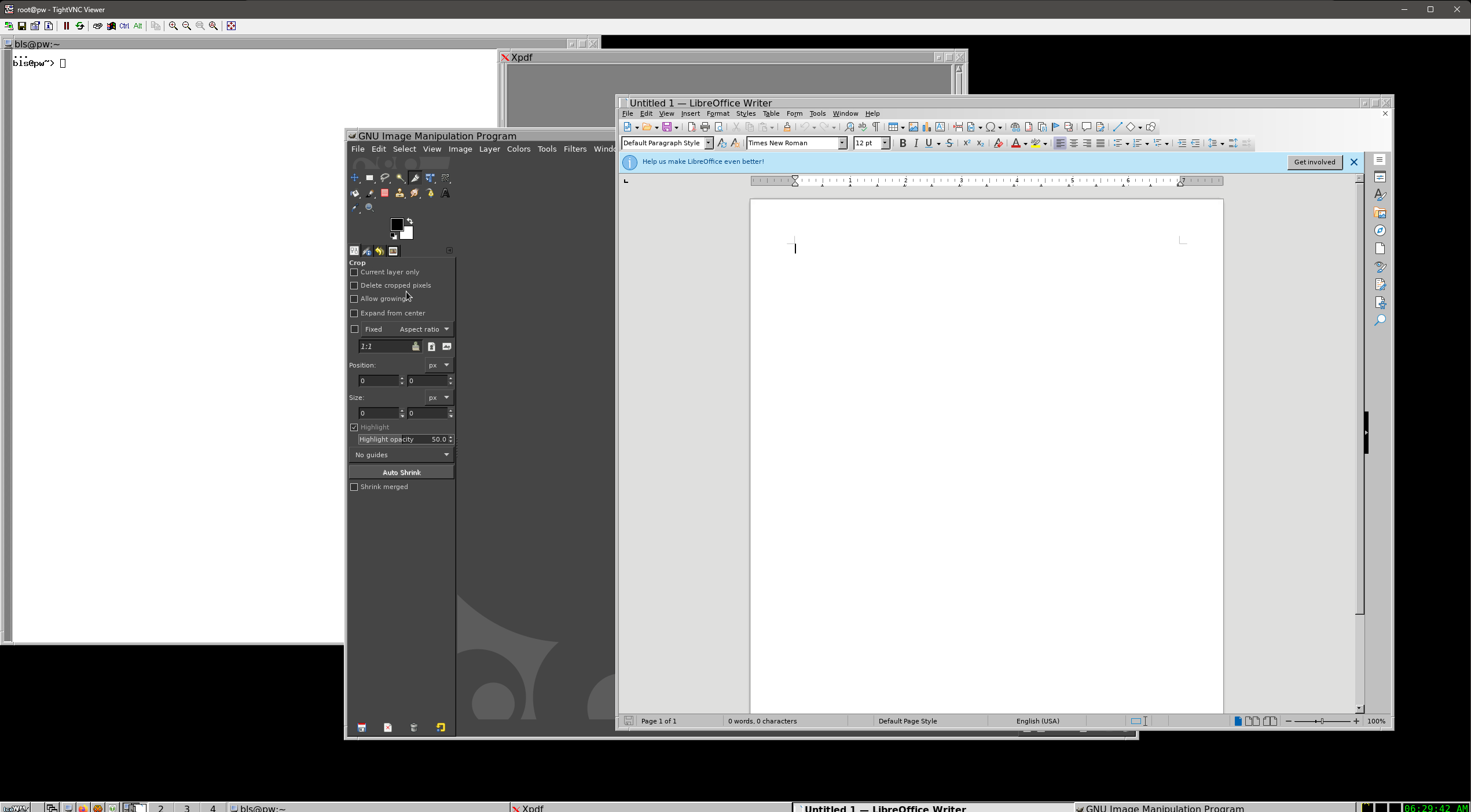Open the Images tab in GIMP dock
The height and width of the screenshot is (812, 1471).
coord(393,251)
